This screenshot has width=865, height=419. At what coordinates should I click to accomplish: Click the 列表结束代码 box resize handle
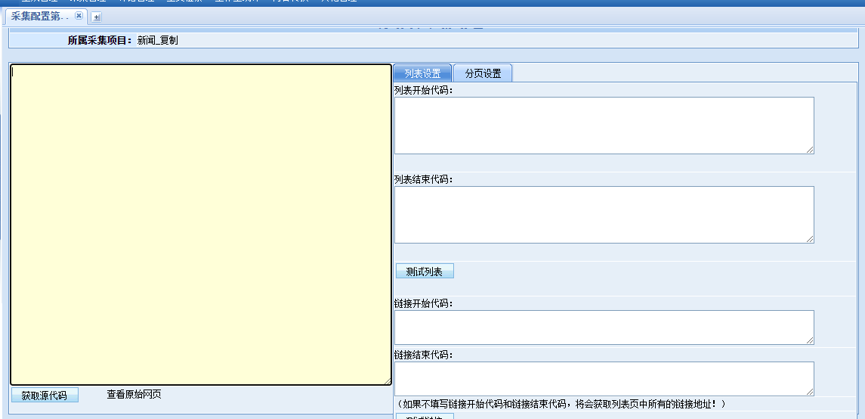810,239
